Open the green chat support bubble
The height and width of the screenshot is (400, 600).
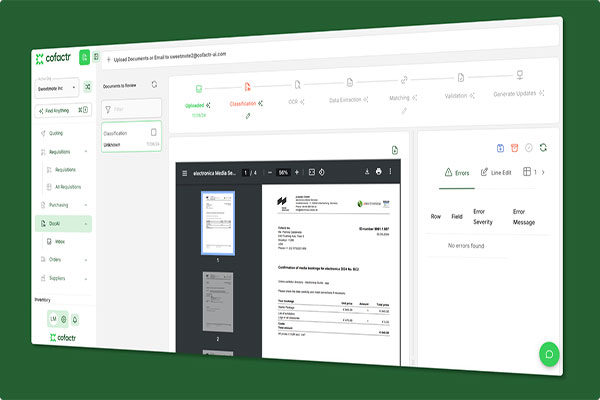[549, 354]
